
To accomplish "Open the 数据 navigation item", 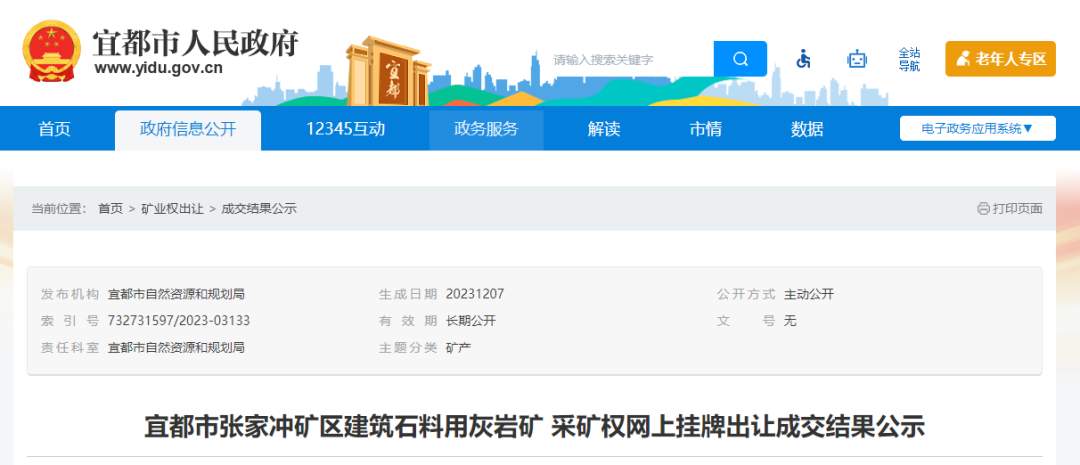I will [x=807, y=129].
